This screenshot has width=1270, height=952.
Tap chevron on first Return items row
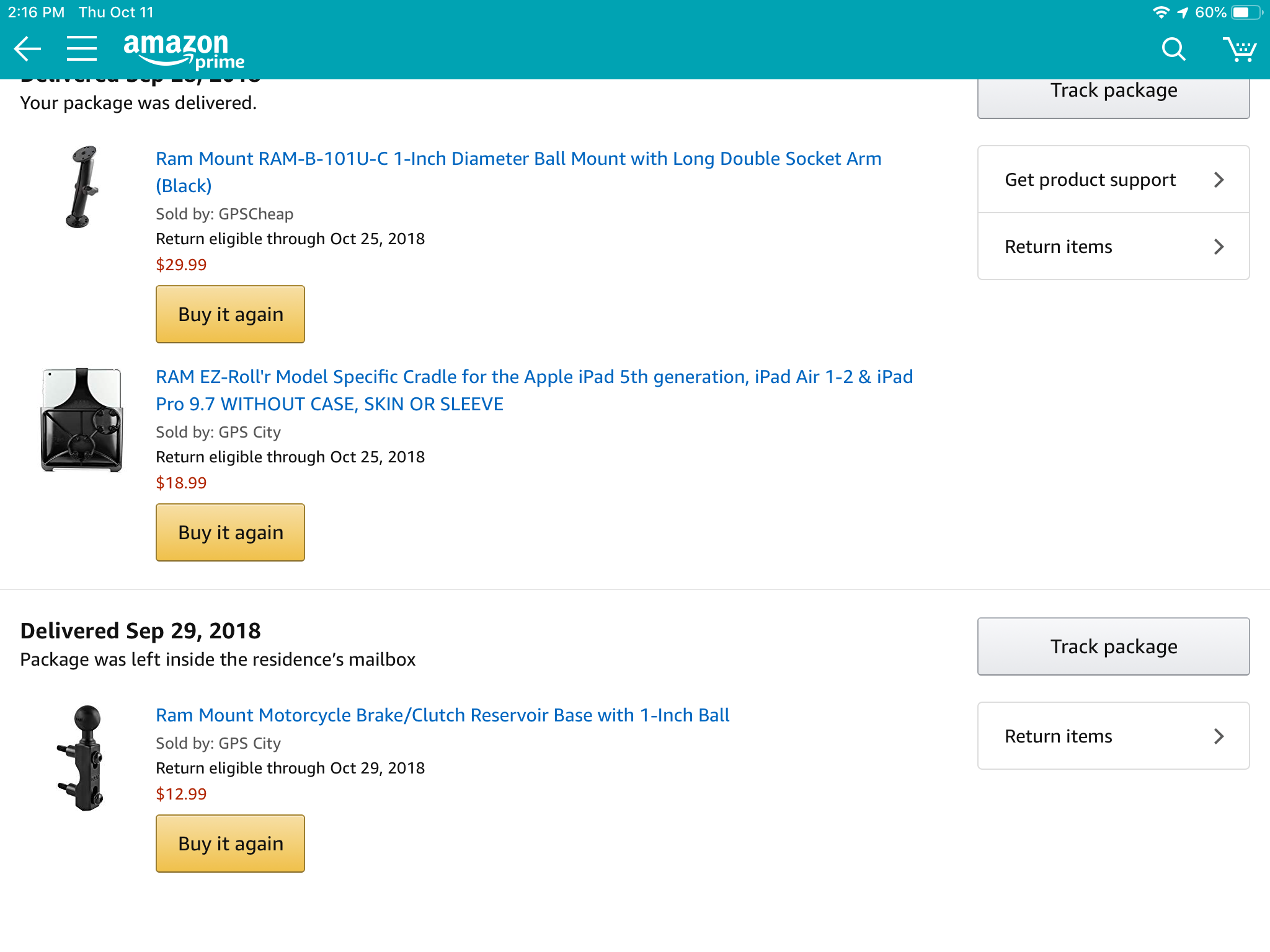pyautogui.click(x=1219, y=247)
